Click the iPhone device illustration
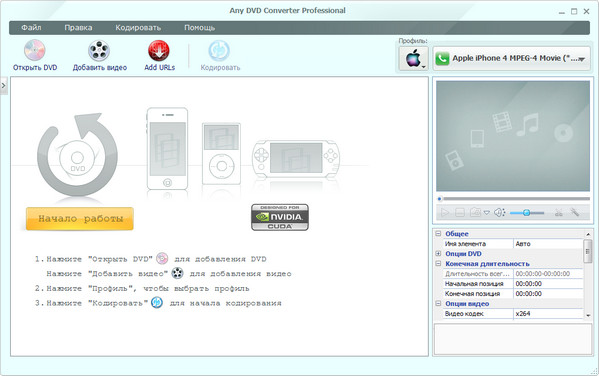Viewport: 599px width, 376px height. [167, 149]
